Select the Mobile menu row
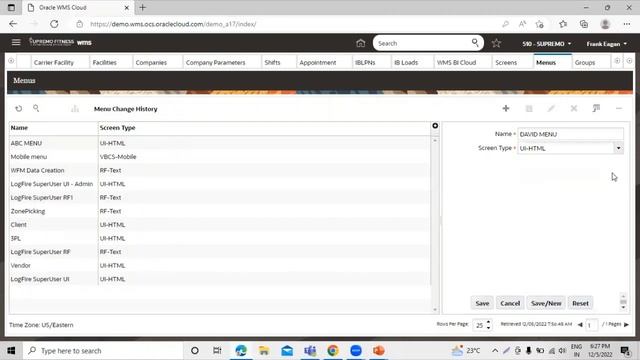Viewport: 640px width, 360px height. [x=220, y=157]
